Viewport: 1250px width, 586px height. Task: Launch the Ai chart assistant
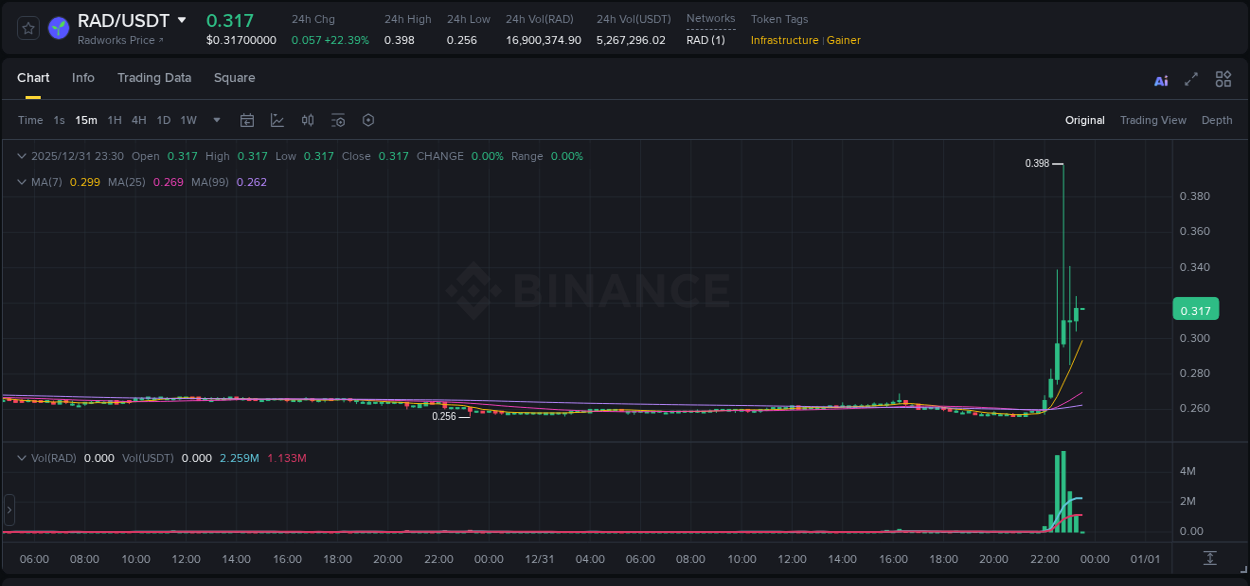(1161, 78)
